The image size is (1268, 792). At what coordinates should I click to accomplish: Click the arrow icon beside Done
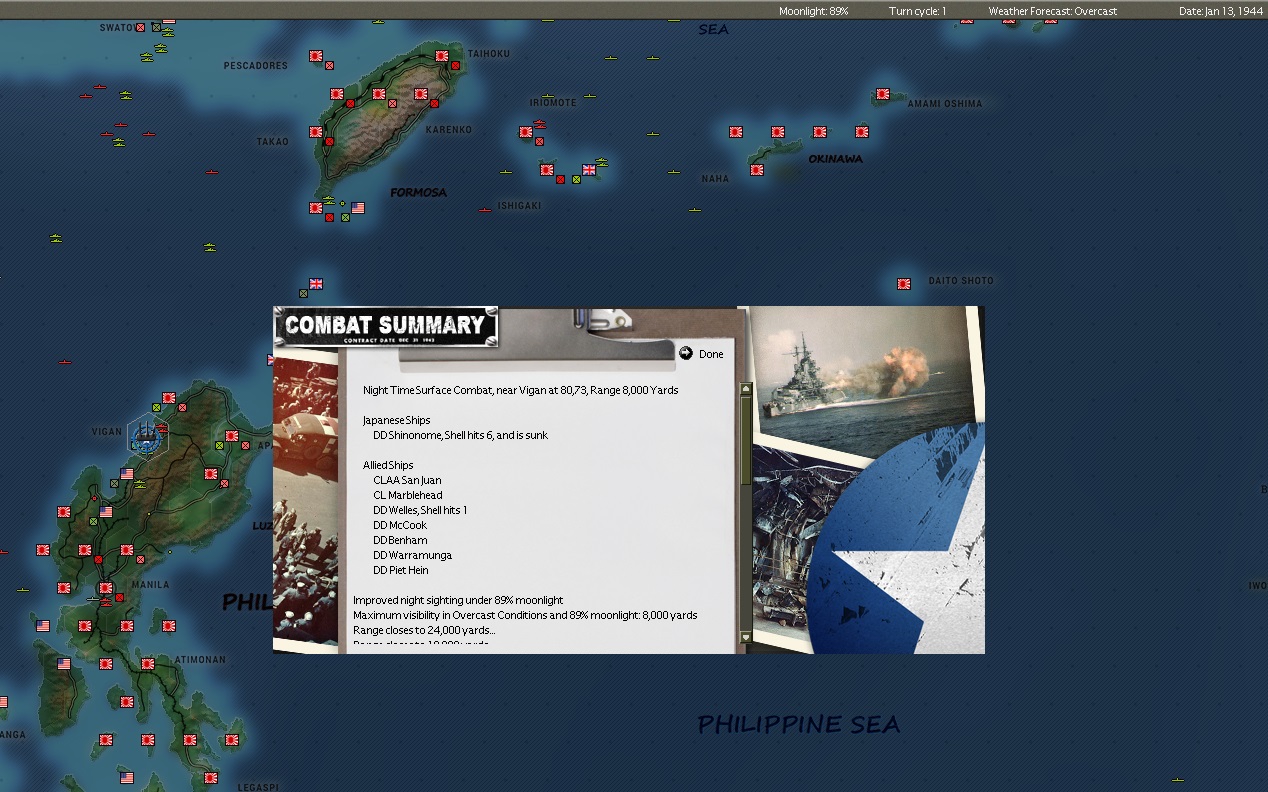[686, 353]
